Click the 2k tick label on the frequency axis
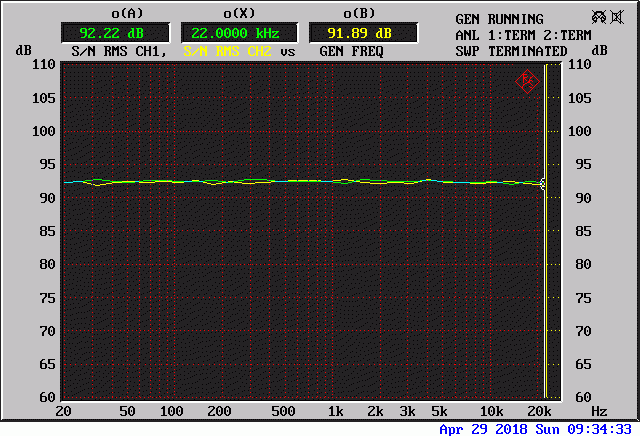The image size is (640, 436). pyautogui.click(x=376, y=411)
